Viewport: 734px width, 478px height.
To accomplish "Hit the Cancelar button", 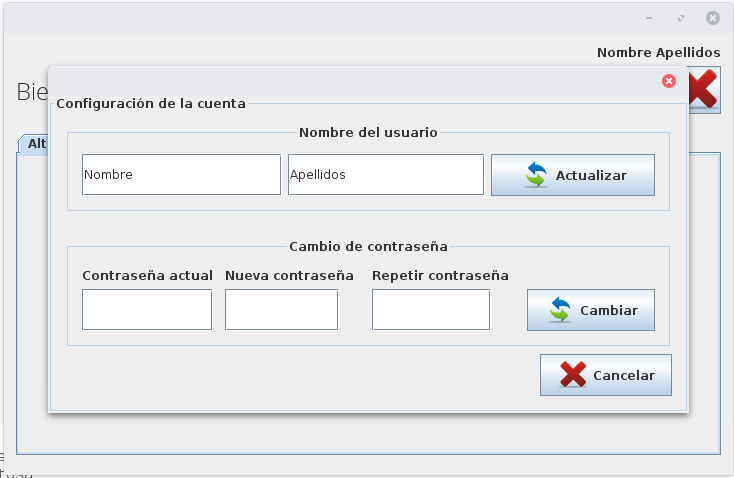I will pyautogui.click(x=605, y=375).
